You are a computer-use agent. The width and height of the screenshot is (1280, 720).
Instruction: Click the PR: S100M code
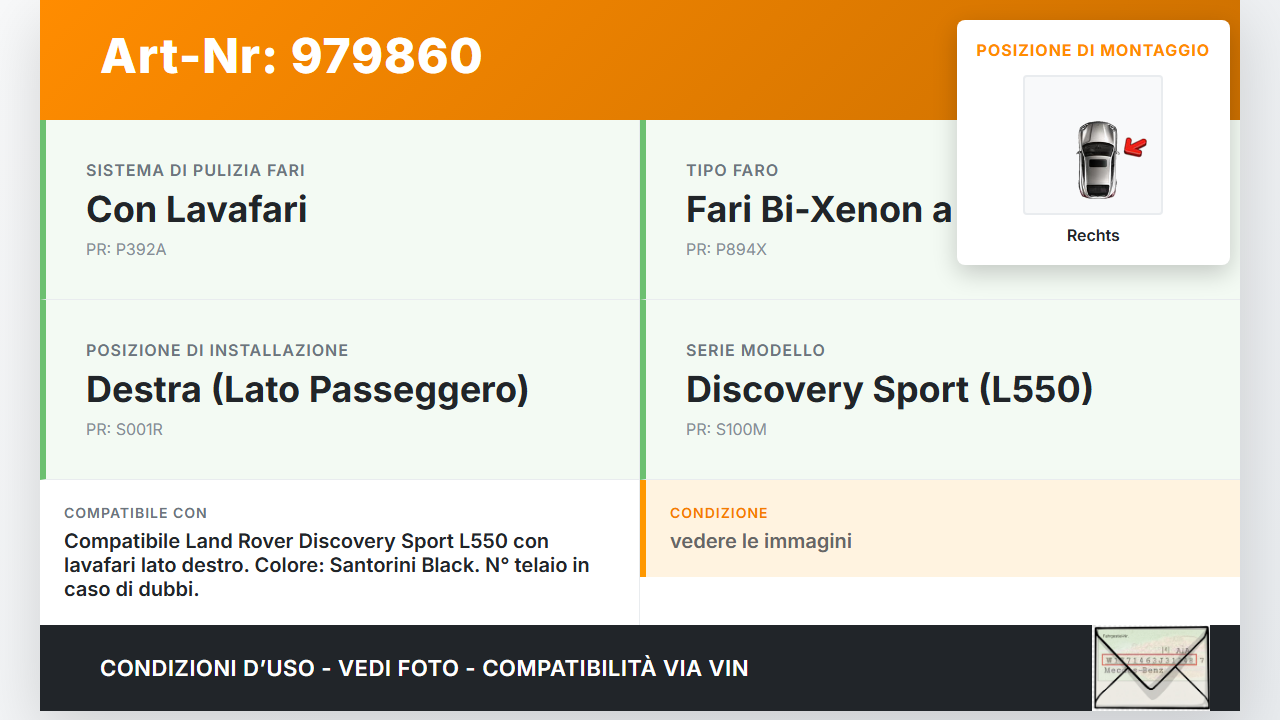[x=726, y=430]
